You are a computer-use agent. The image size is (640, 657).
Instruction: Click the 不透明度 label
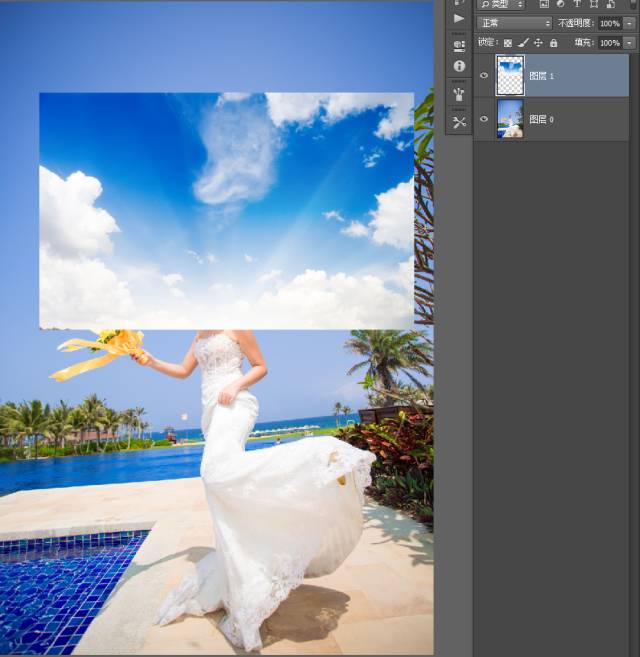point(576,23)
